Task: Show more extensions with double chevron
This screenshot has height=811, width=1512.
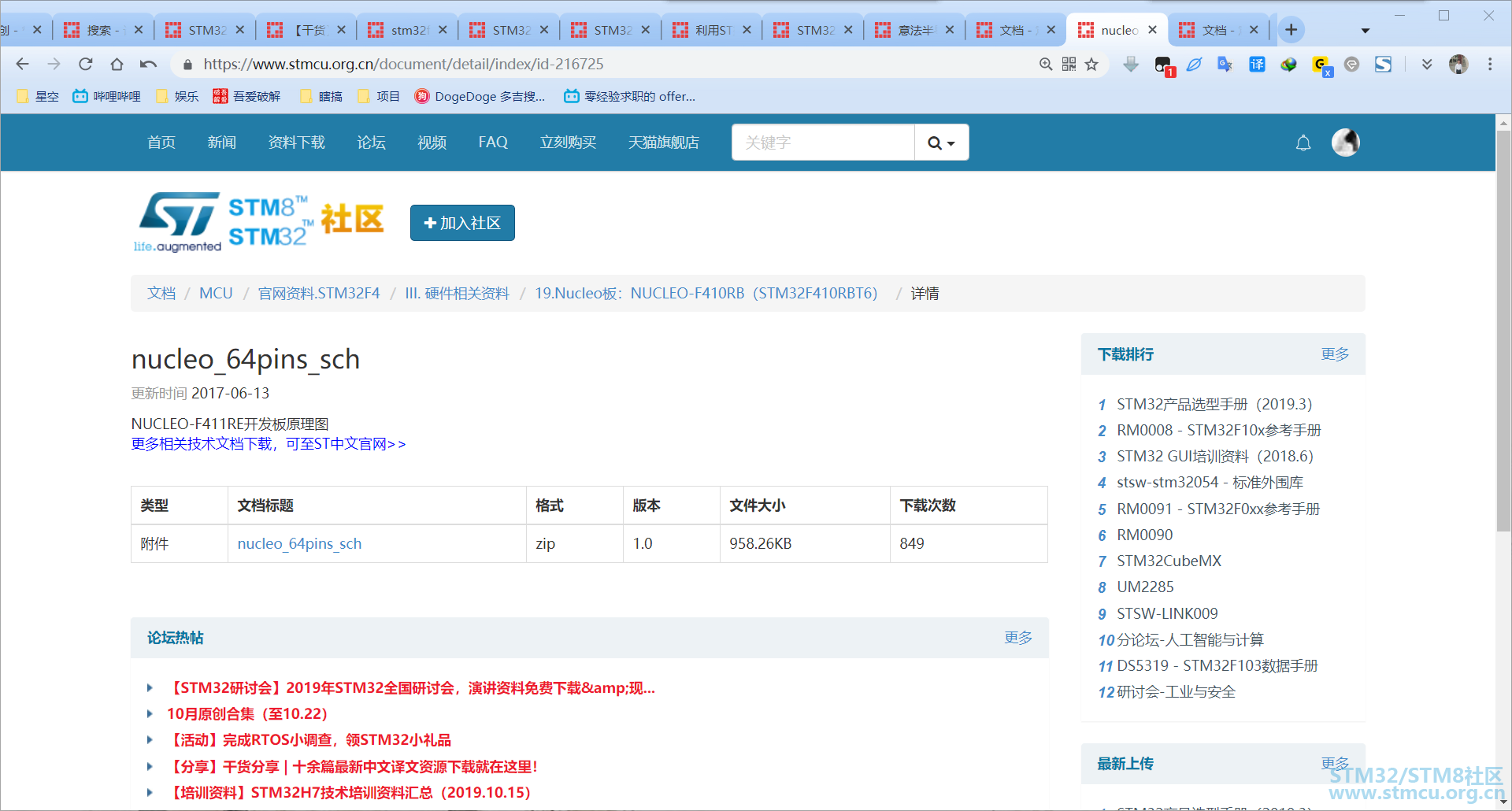Action: [x=1427, y=64]
